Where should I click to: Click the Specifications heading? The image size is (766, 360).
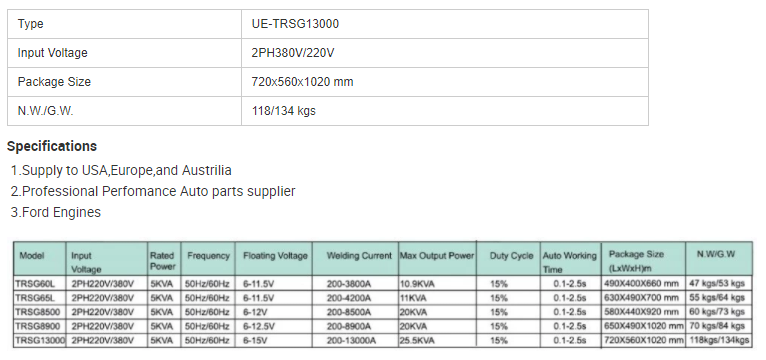[52, 146]
